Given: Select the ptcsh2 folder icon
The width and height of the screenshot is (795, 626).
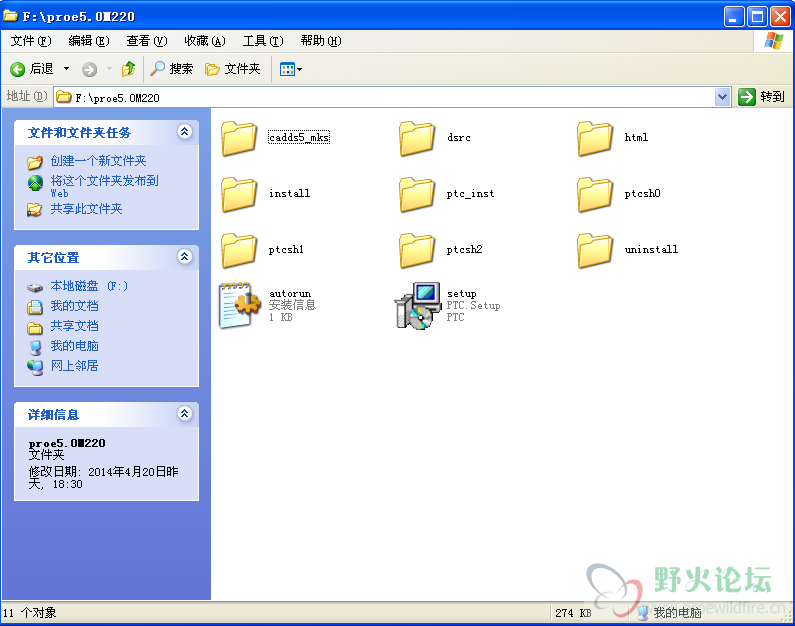Looking at the screenshot, I should pyautogui.click(x=417, y=250).
